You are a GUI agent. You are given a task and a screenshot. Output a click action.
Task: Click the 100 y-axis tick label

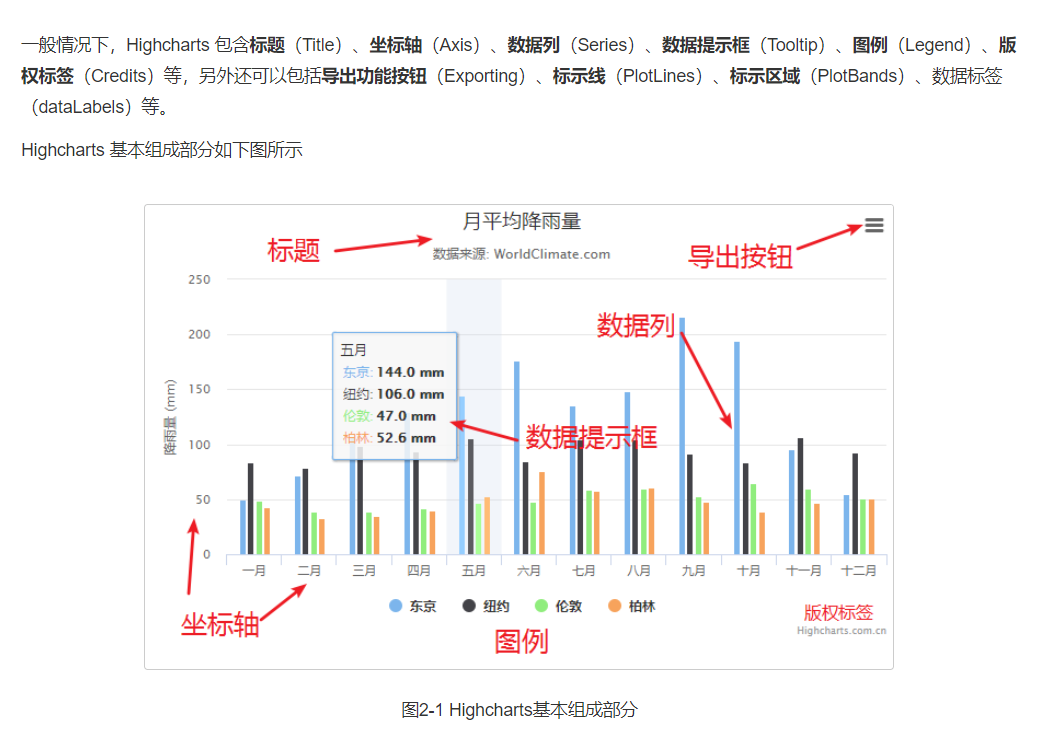(x=199, y=445)
